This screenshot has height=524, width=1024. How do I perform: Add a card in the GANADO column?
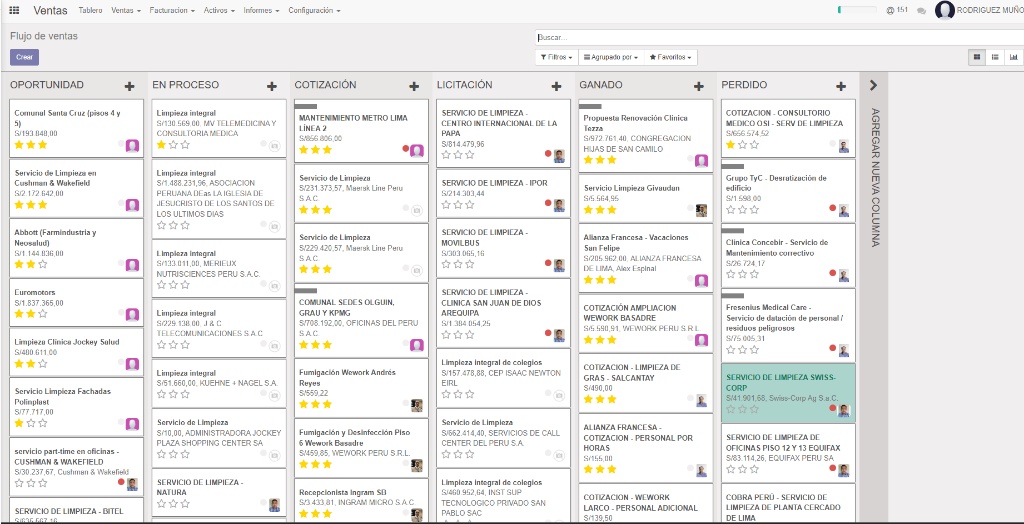(x=699, y=86)
